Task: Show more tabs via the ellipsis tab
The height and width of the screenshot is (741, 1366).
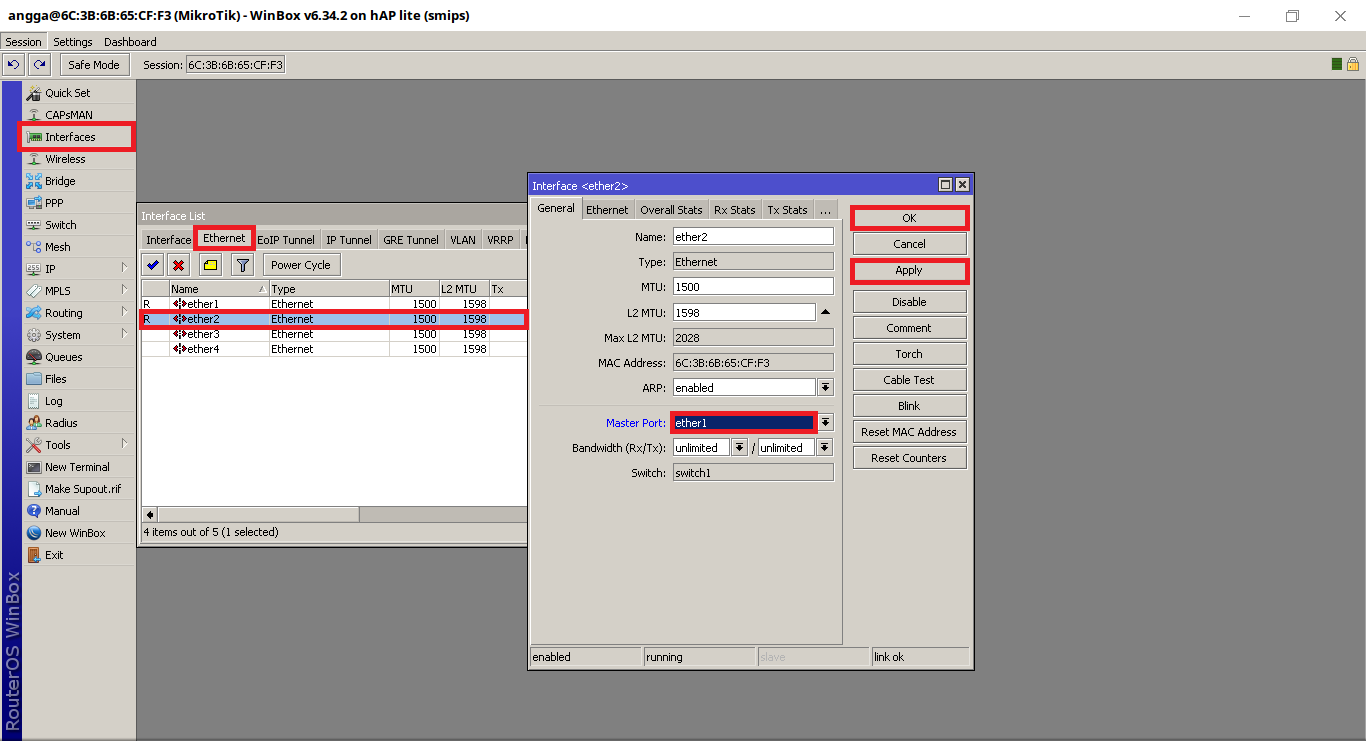Action: tap(825, 210)
